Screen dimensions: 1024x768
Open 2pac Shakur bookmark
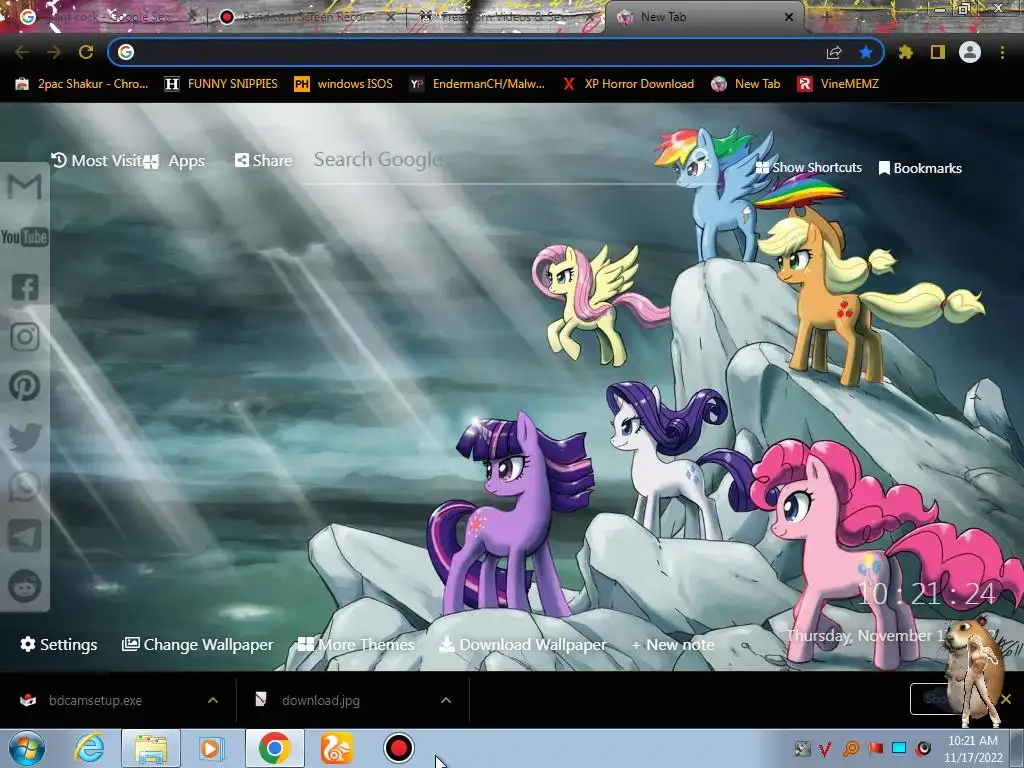82,84
